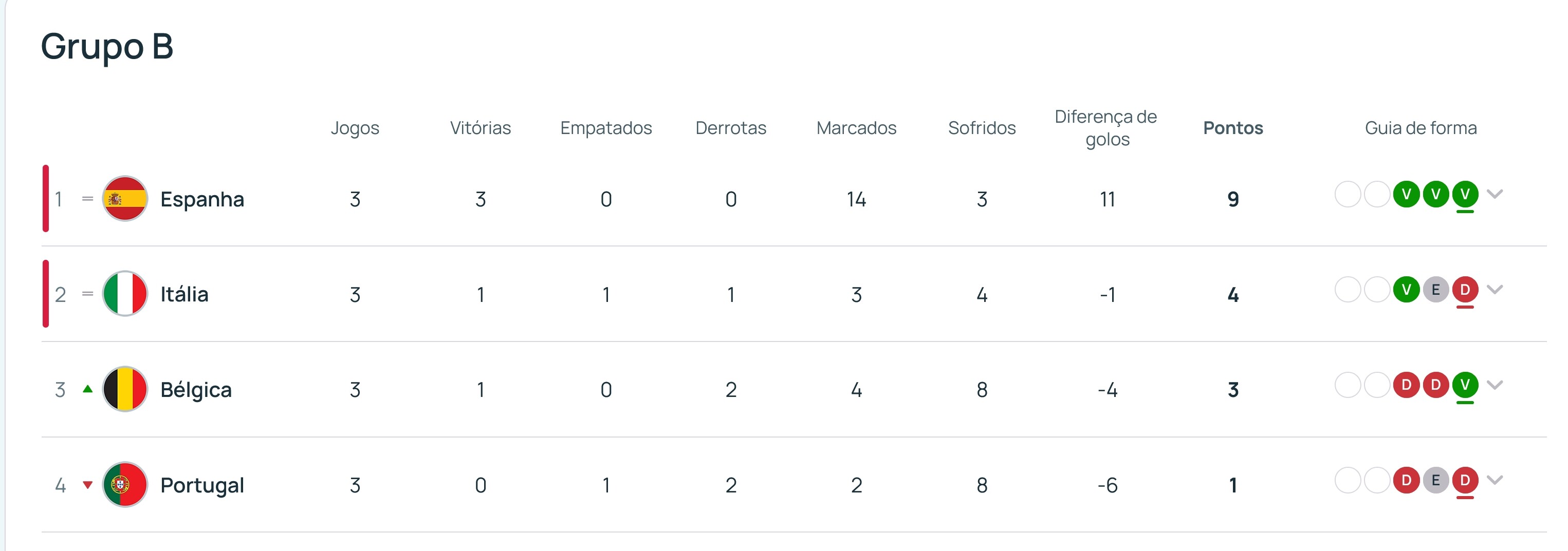Open the Espanha team link
Viewport: 1568px width, 551px height.
click(202, 199)
